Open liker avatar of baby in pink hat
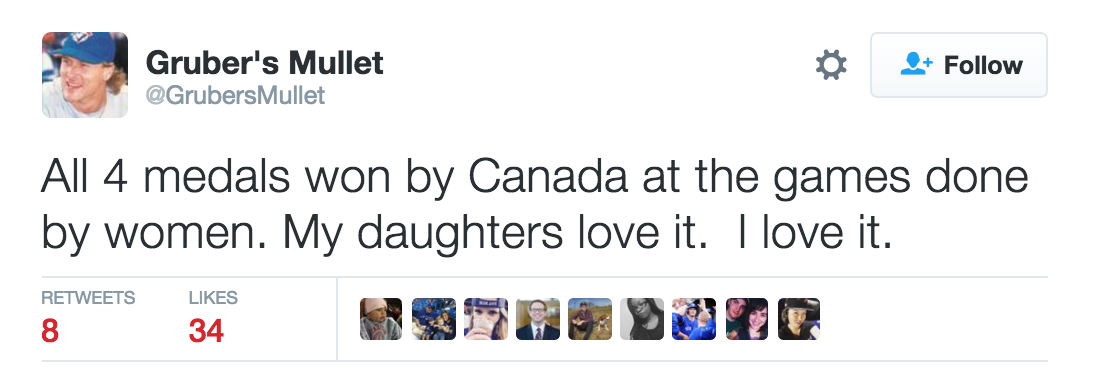Screen dimensions: 1094x374 pos(381,319)
